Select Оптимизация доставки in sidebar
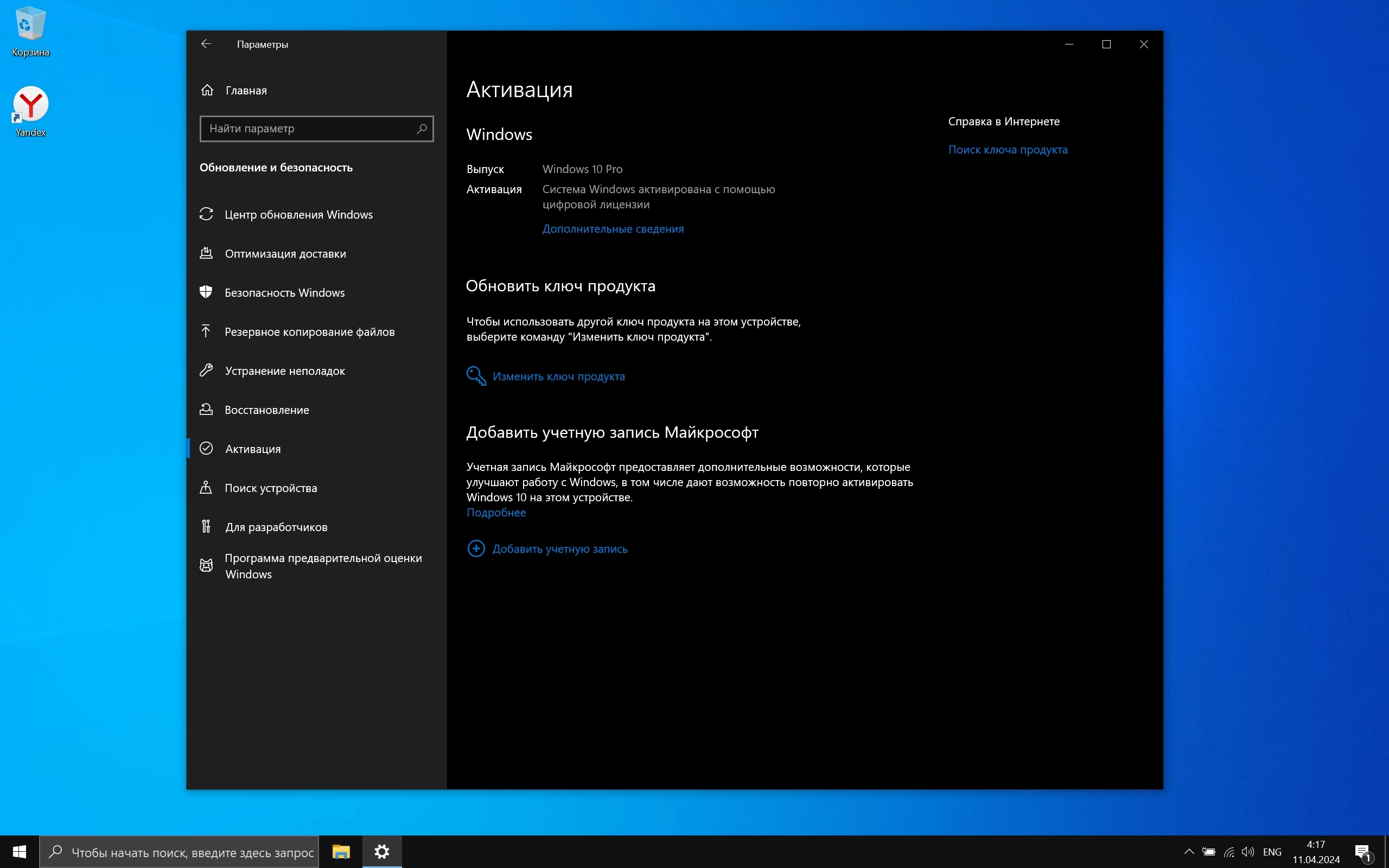Screen dimensions: 1389x868 click(x=285, y=254)
